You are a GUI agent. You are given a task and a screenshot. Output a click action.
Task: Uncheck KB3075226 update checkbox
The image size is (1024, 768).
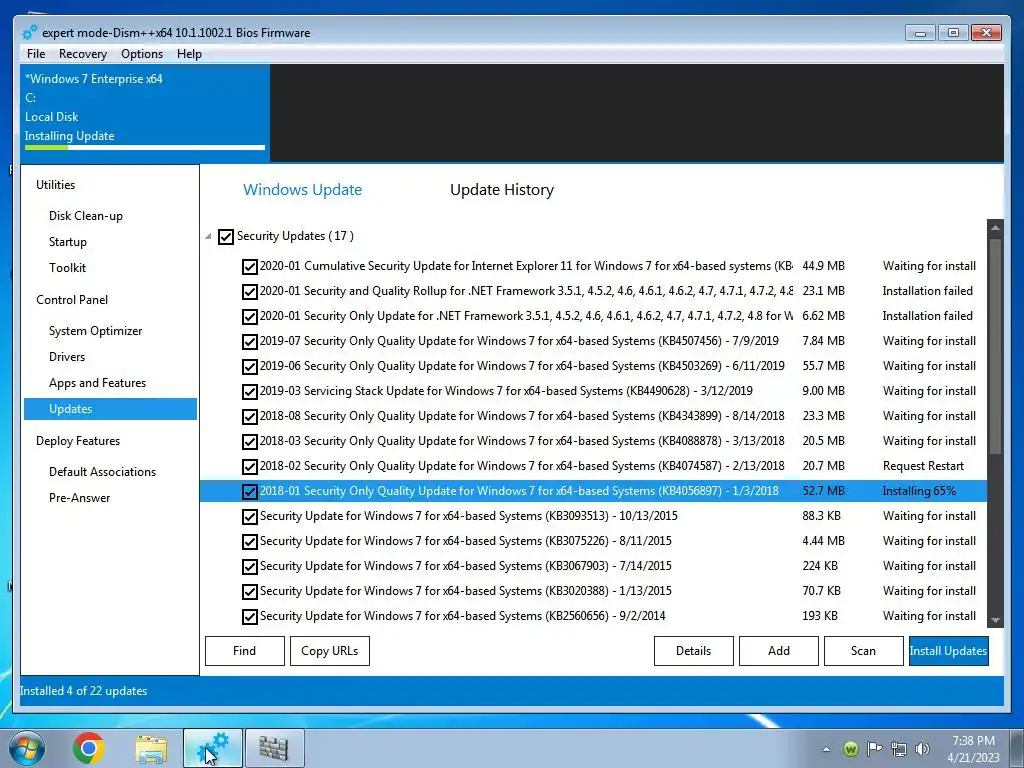point(249,541)
